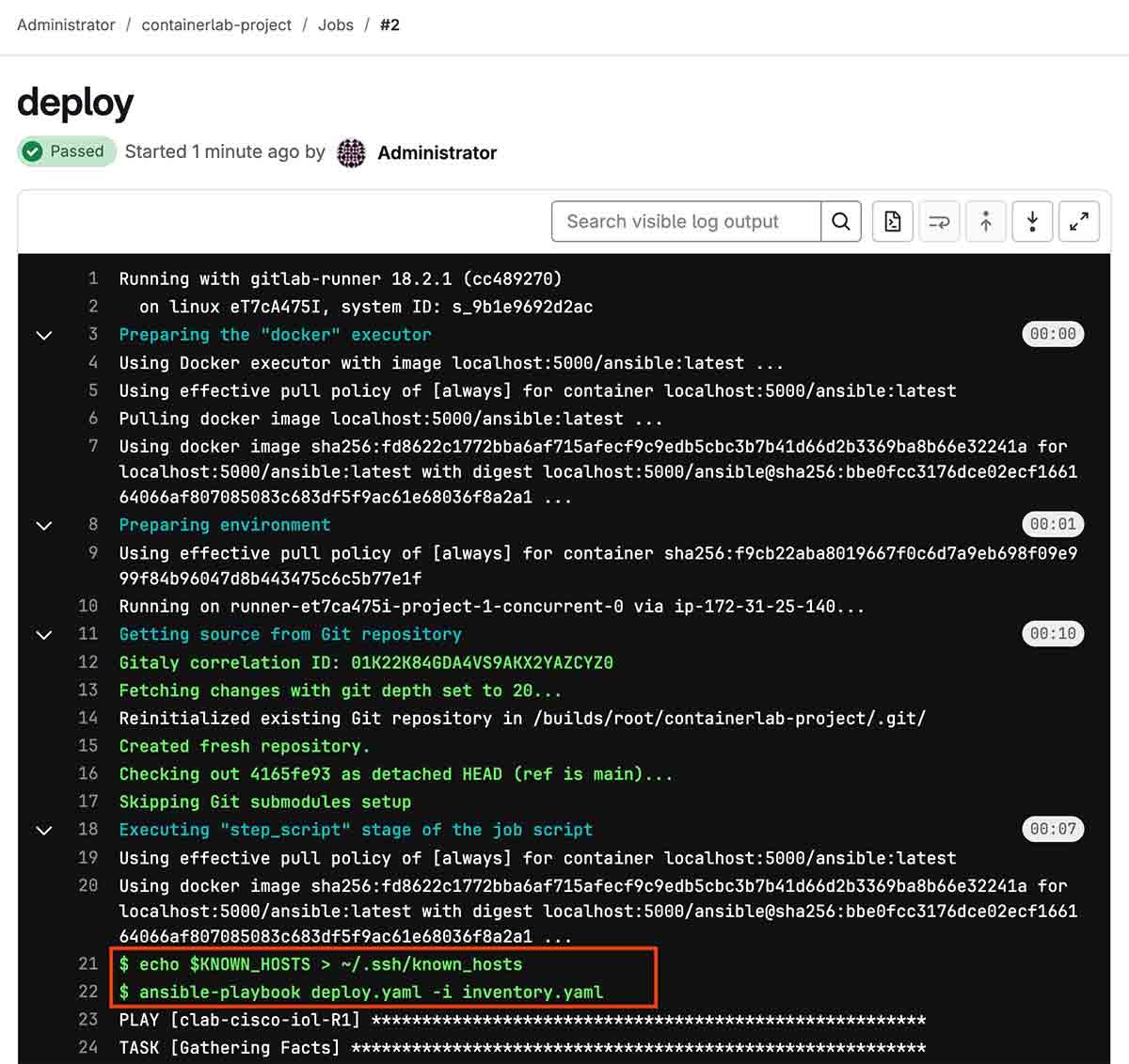Click line number 21 in the log
Screen dimensions: 1129x1064
point(87,963)
